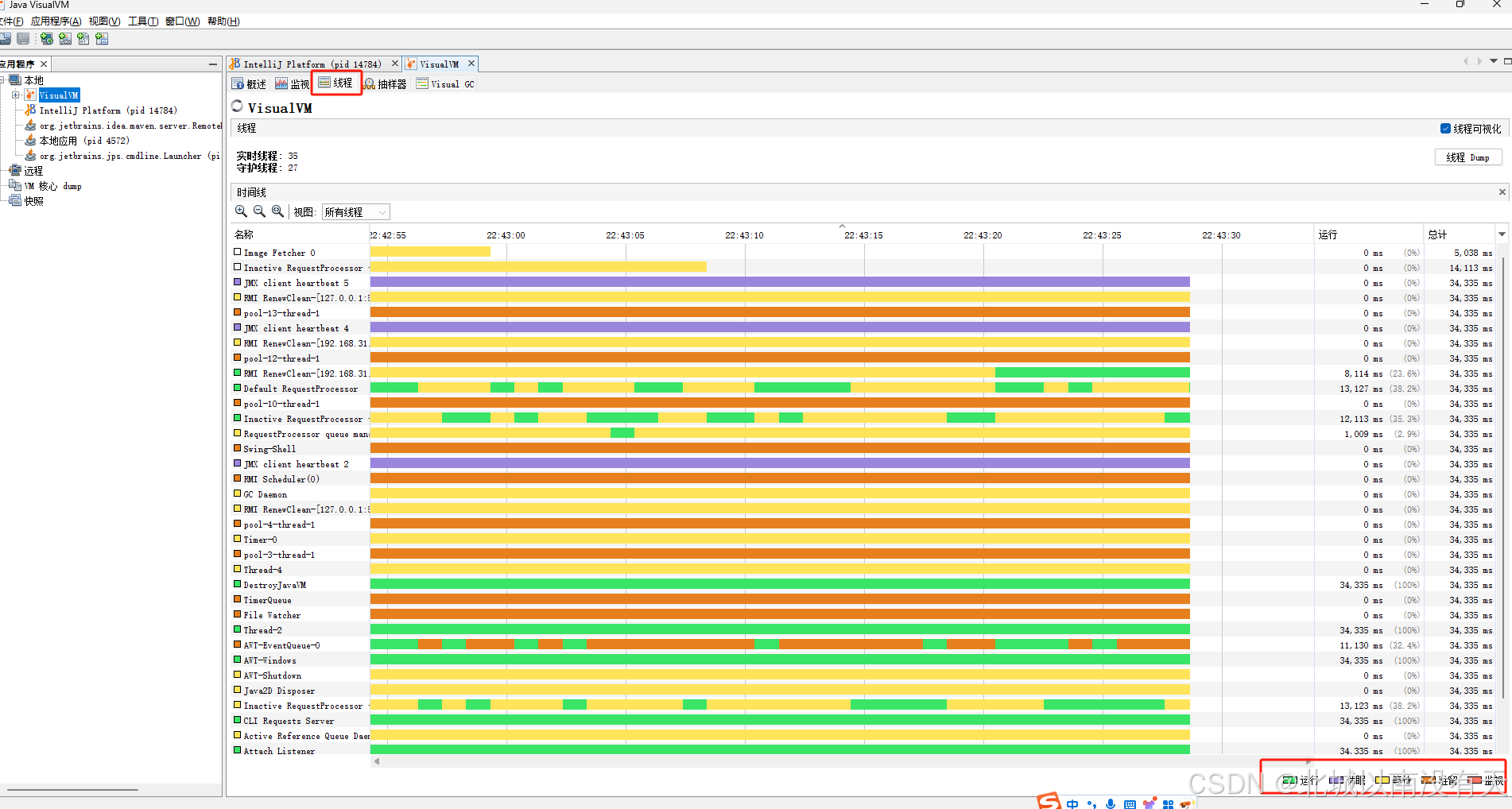Collapse the 本地 tree node

(x=2, y=80)
